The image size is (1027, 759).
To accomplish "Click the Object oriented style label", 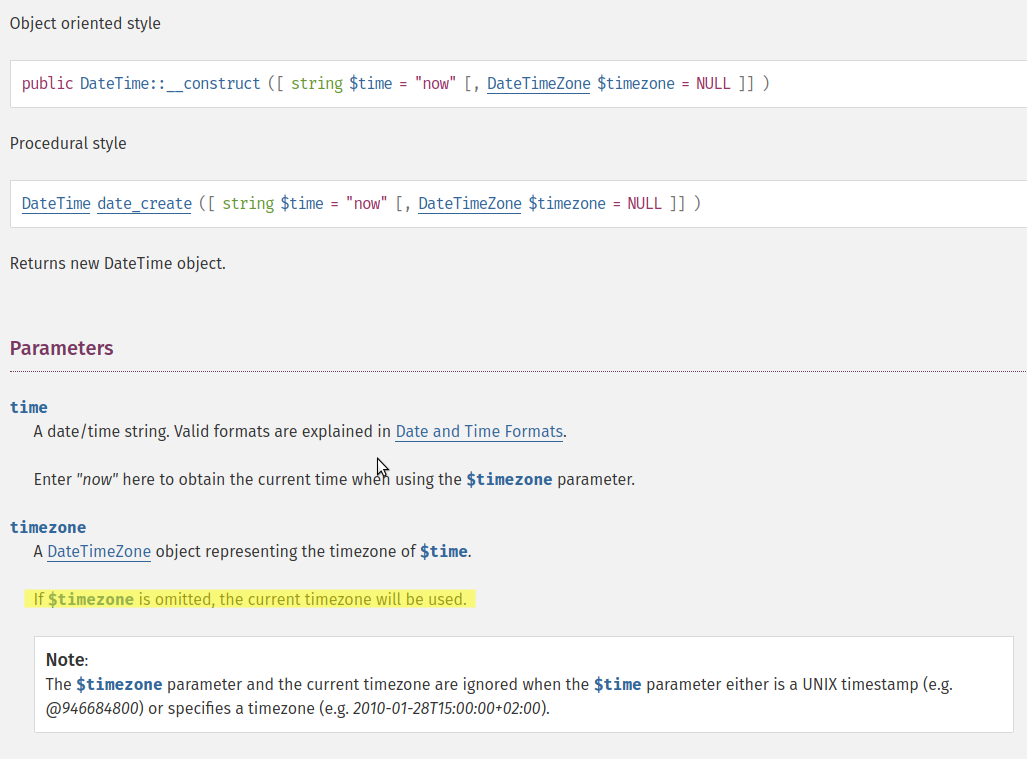I will point(85,23).
